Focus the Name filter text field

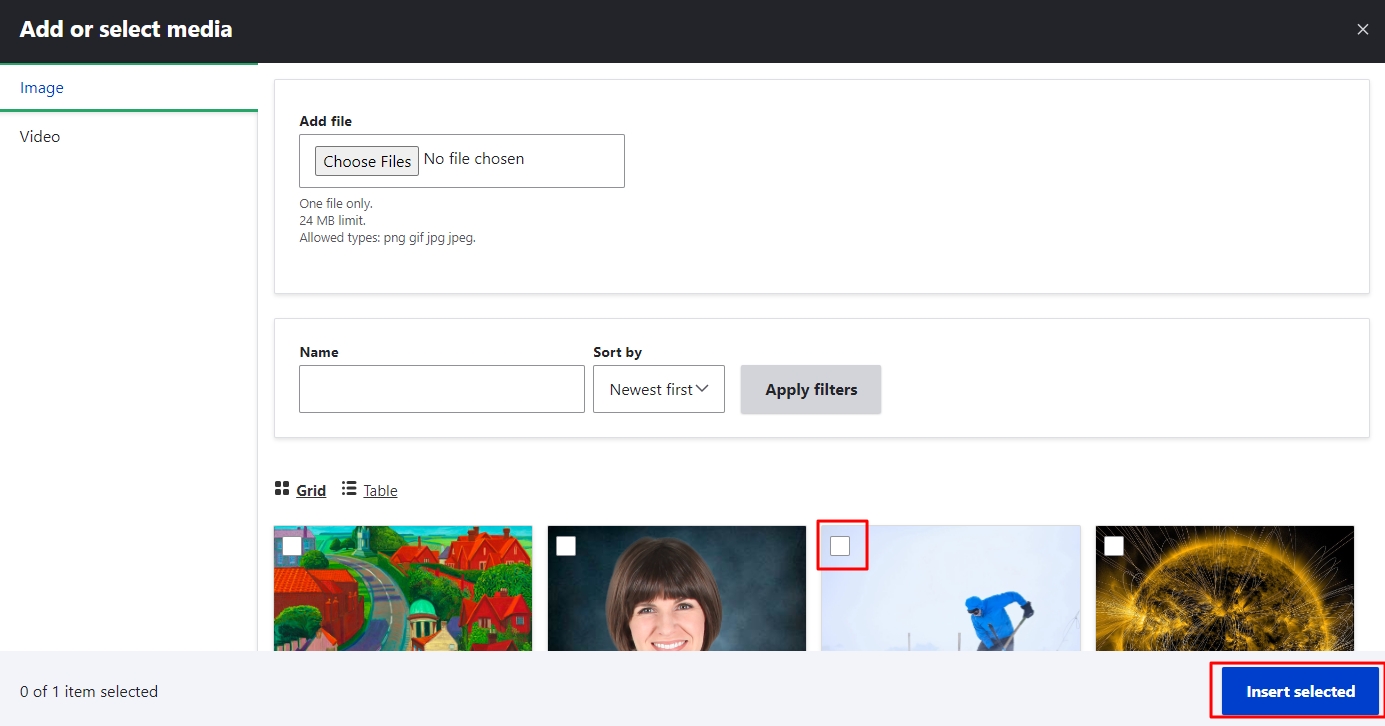(442, 389)
